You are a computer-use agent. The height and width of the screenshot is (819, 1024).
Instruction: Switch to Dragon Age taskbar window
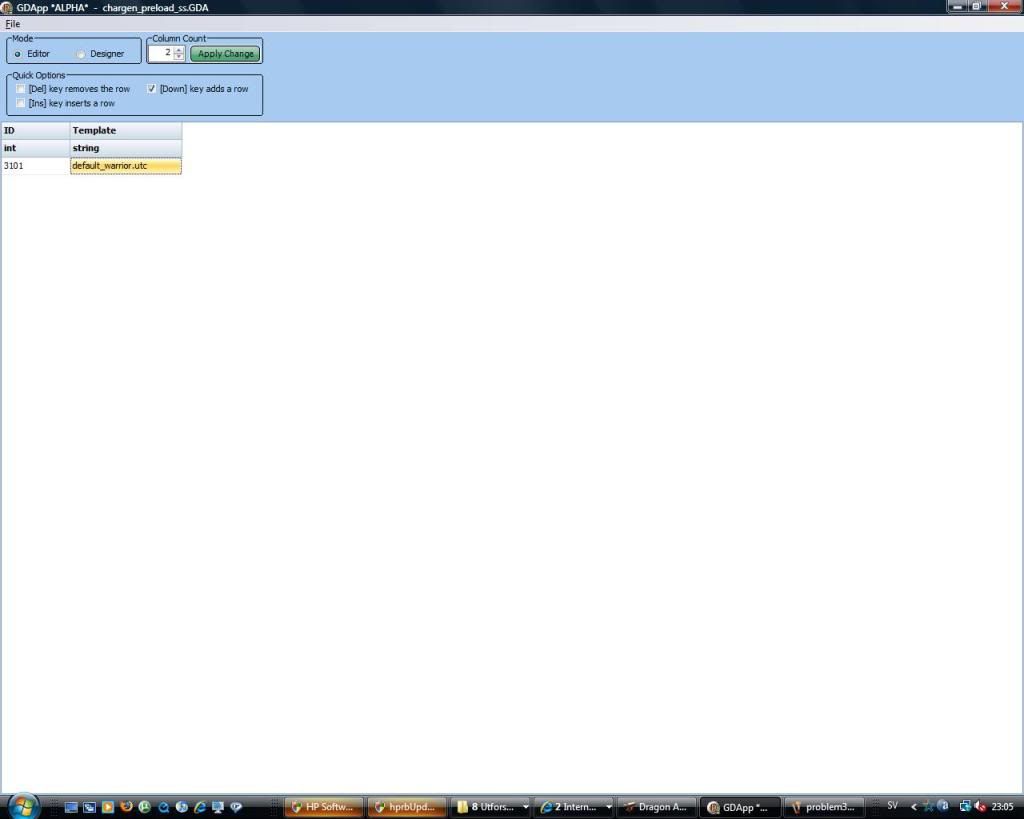(655, 807)
